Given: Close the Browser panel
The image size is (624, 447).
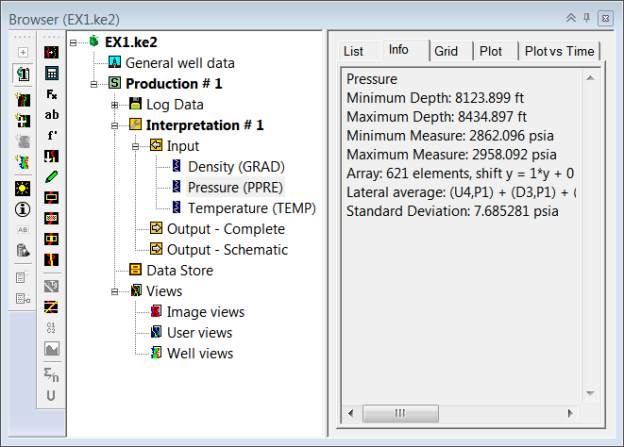Looking at the screenshot, I should coord(605,18).
